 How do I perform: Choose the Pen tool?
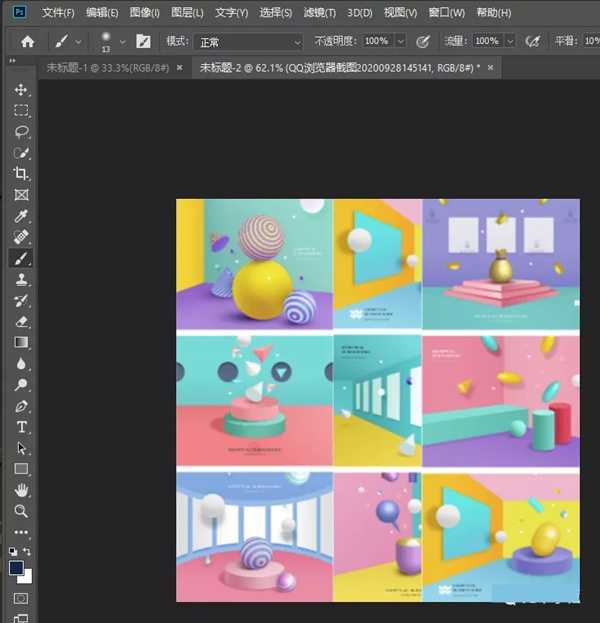tap(21, 406)
